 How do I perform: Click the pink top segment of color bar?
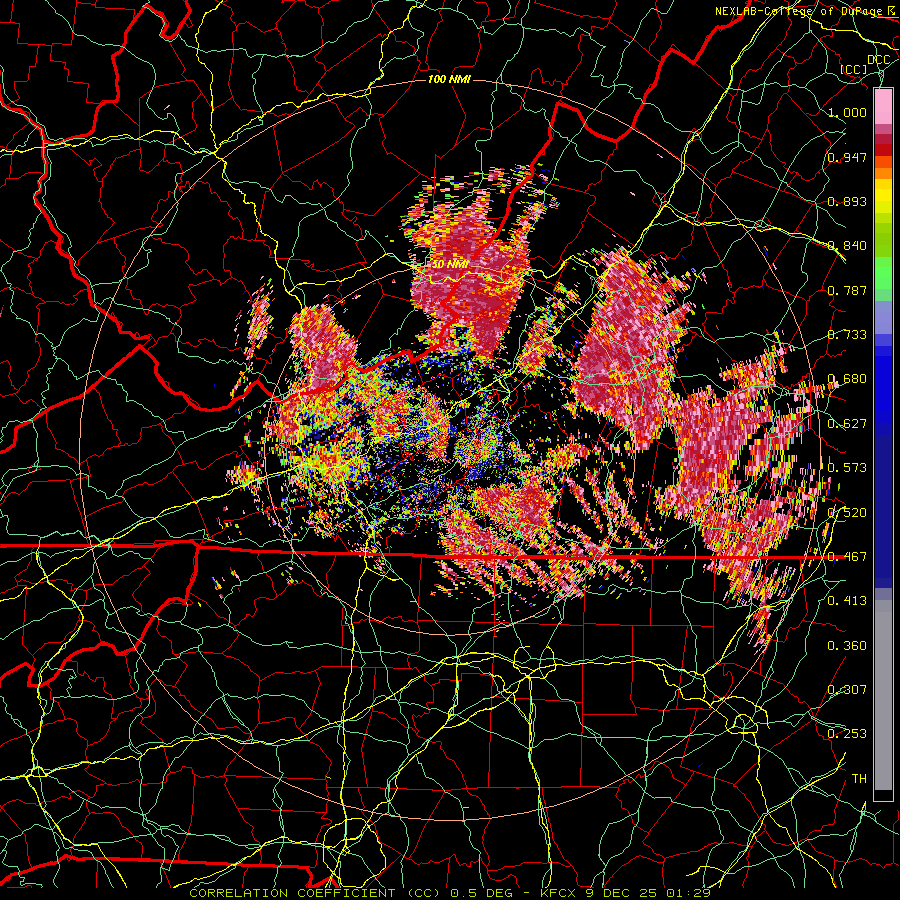pyautogui.click(x=883, y=107)
